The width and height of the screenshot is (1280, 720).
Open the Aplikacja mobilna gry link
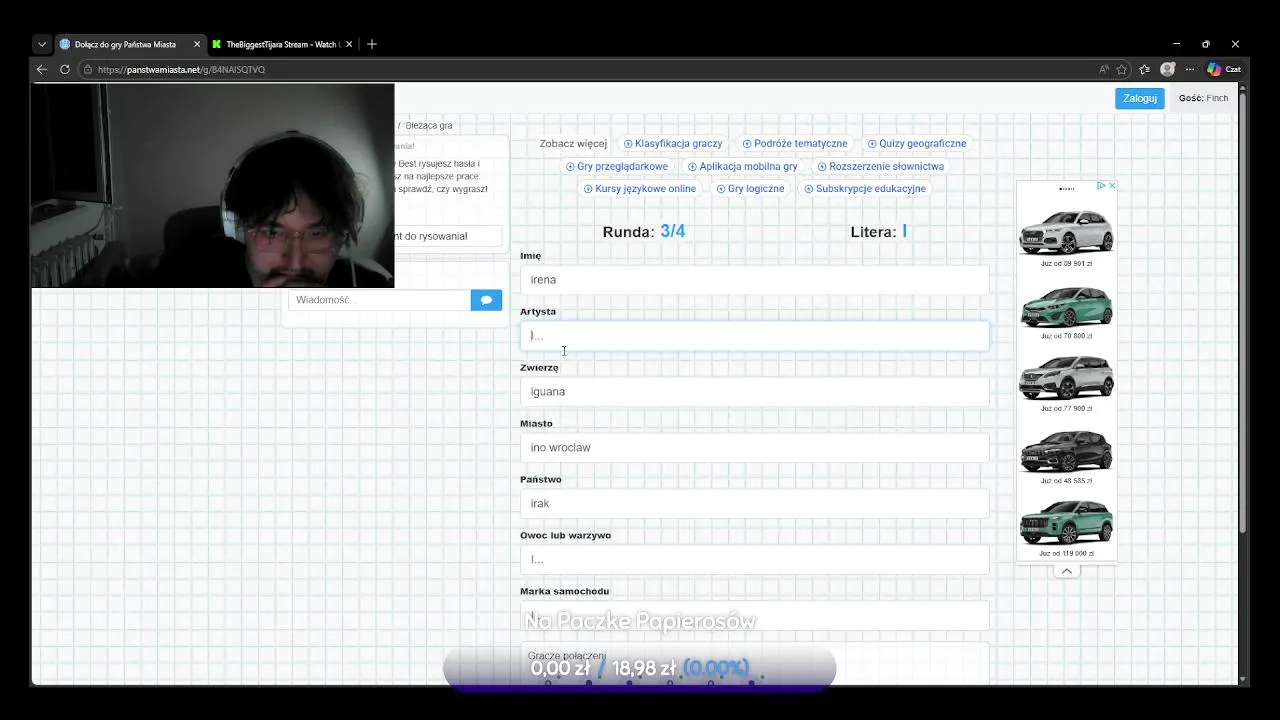pyautogui.click(x=743, y=166)
